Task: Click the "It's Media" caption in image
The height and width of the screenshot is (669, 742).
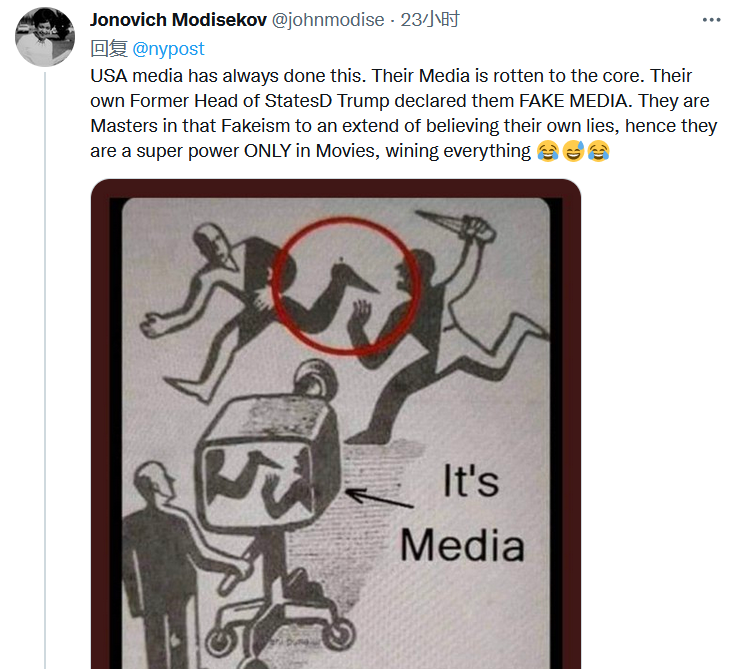Action: (464, 515)
